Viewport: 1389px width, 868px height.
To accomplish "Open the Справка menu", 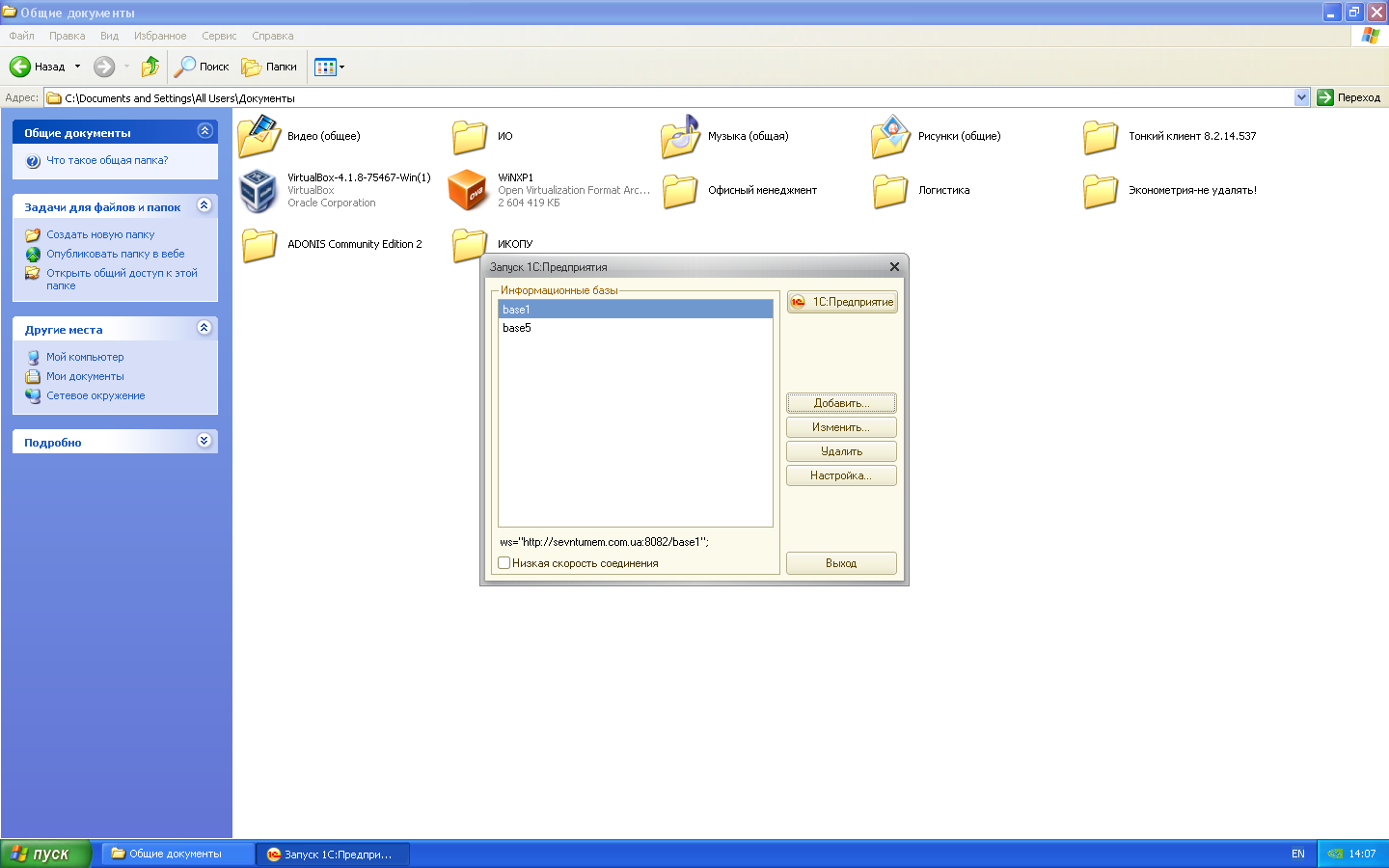I will point(273,36).
